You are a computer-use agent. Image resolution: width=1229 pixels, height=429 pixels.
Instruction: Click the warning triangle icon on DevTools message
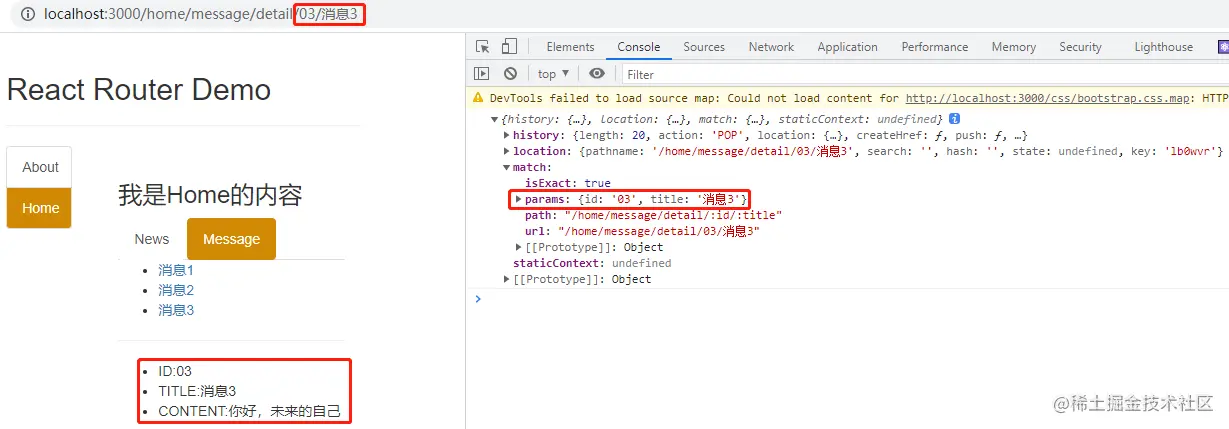tap(479, 98)
